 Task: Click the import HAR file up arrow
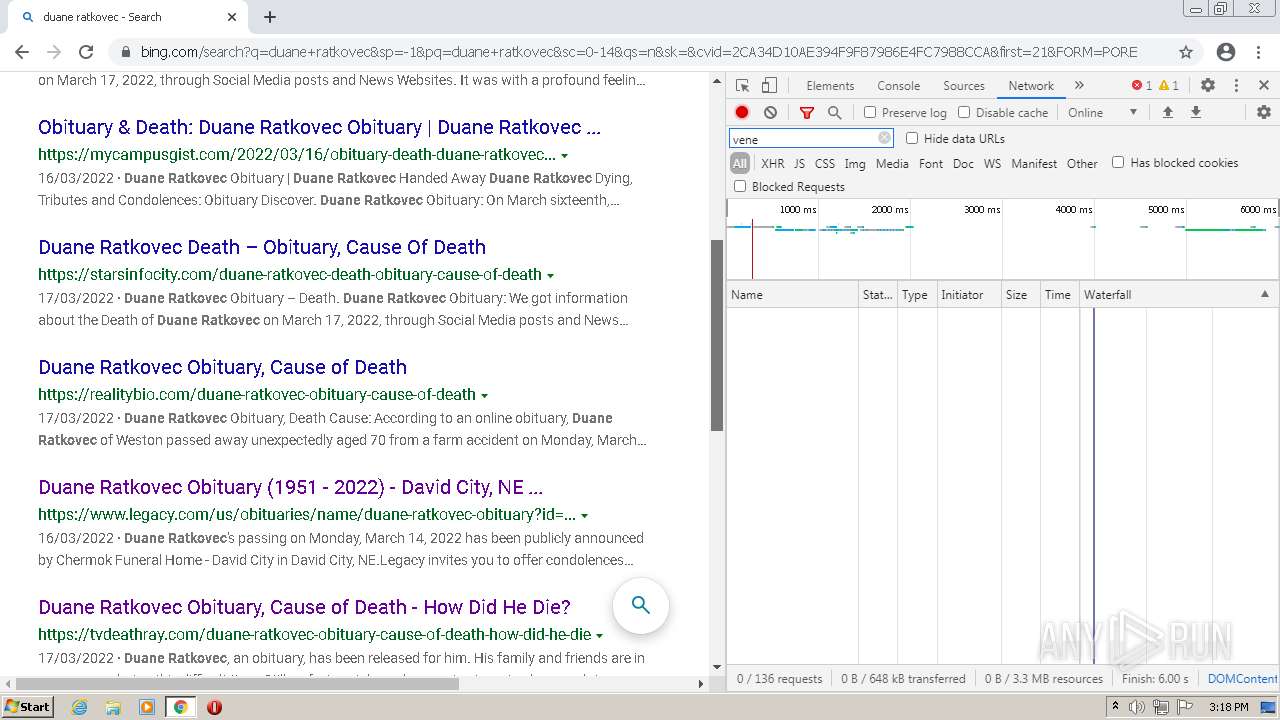click(x=1167, y=113)
